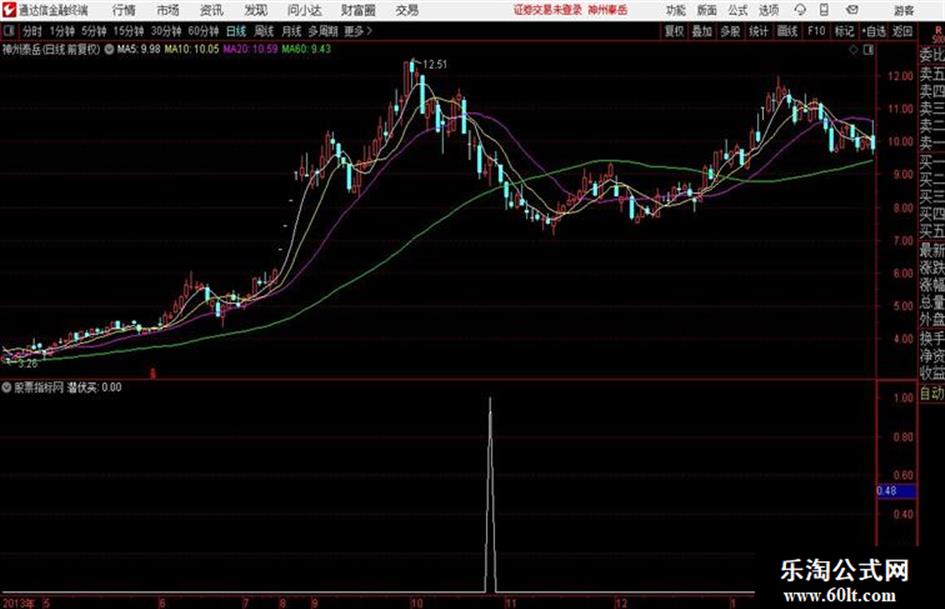945x609 pixels.
Task: Expand the 更多 periods chevron
Action: (x=369, y=31)
